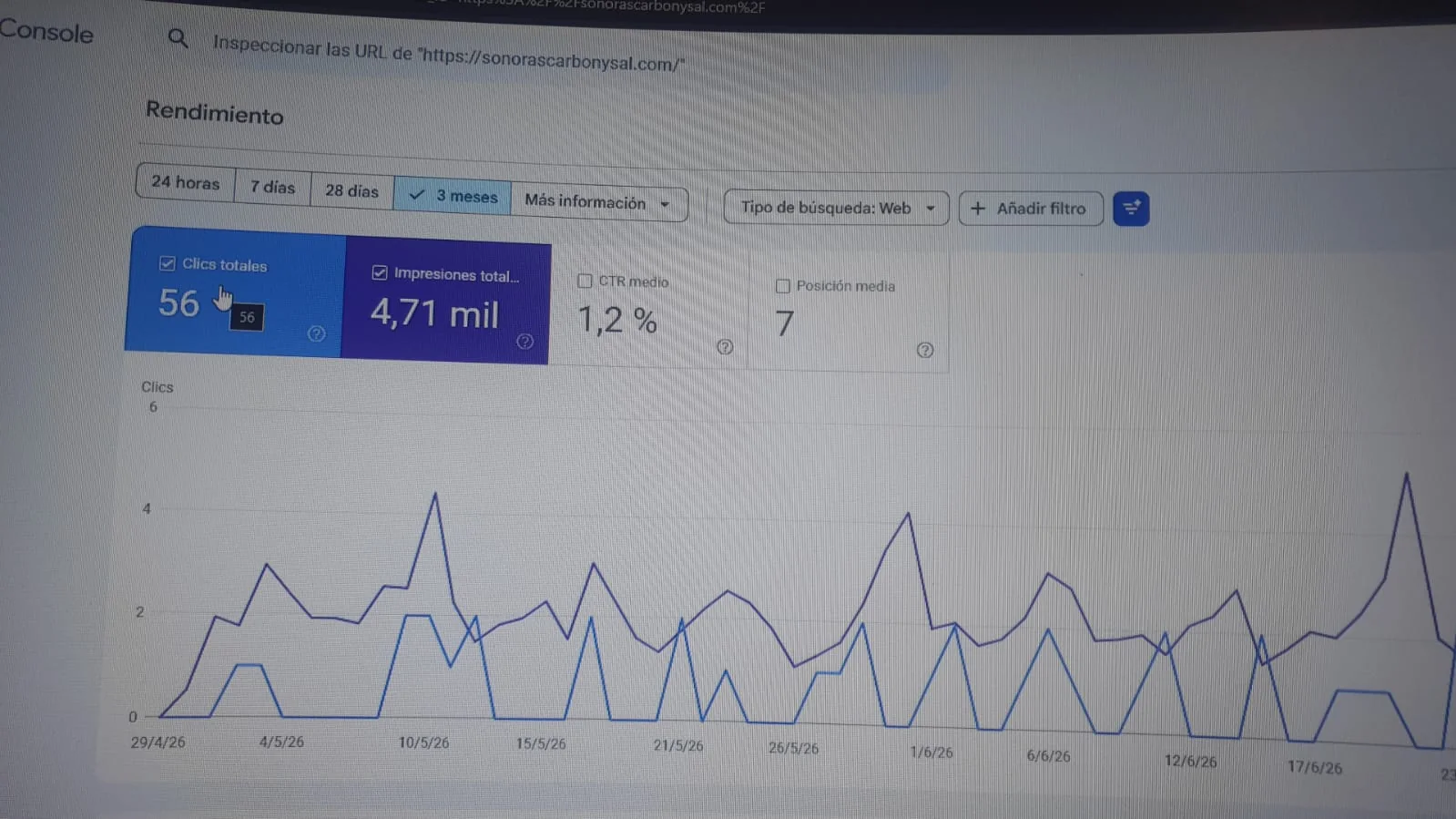
Task: Click the 1,2 % CTR value
Action: coord(617,320)
